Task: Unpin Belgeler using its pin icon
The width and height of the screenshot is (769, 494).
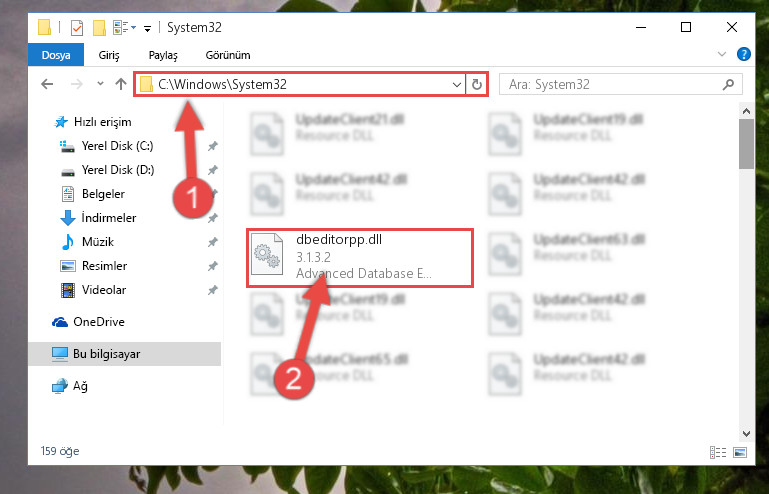Action: [212, 194]
